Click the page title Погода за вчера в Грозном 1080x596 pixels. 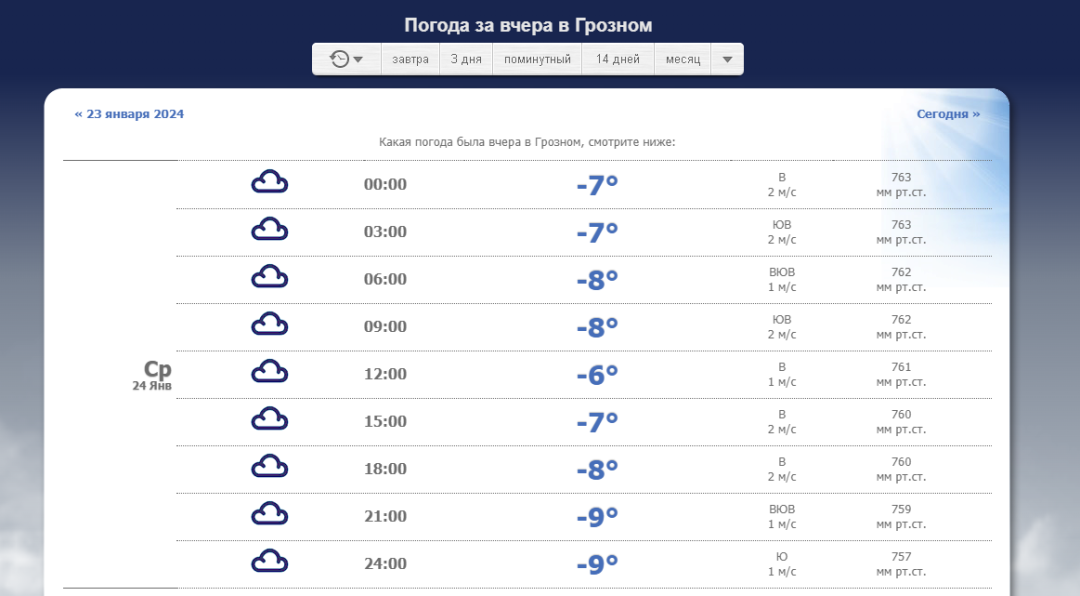pyautogui.click(x=528, y=25)
